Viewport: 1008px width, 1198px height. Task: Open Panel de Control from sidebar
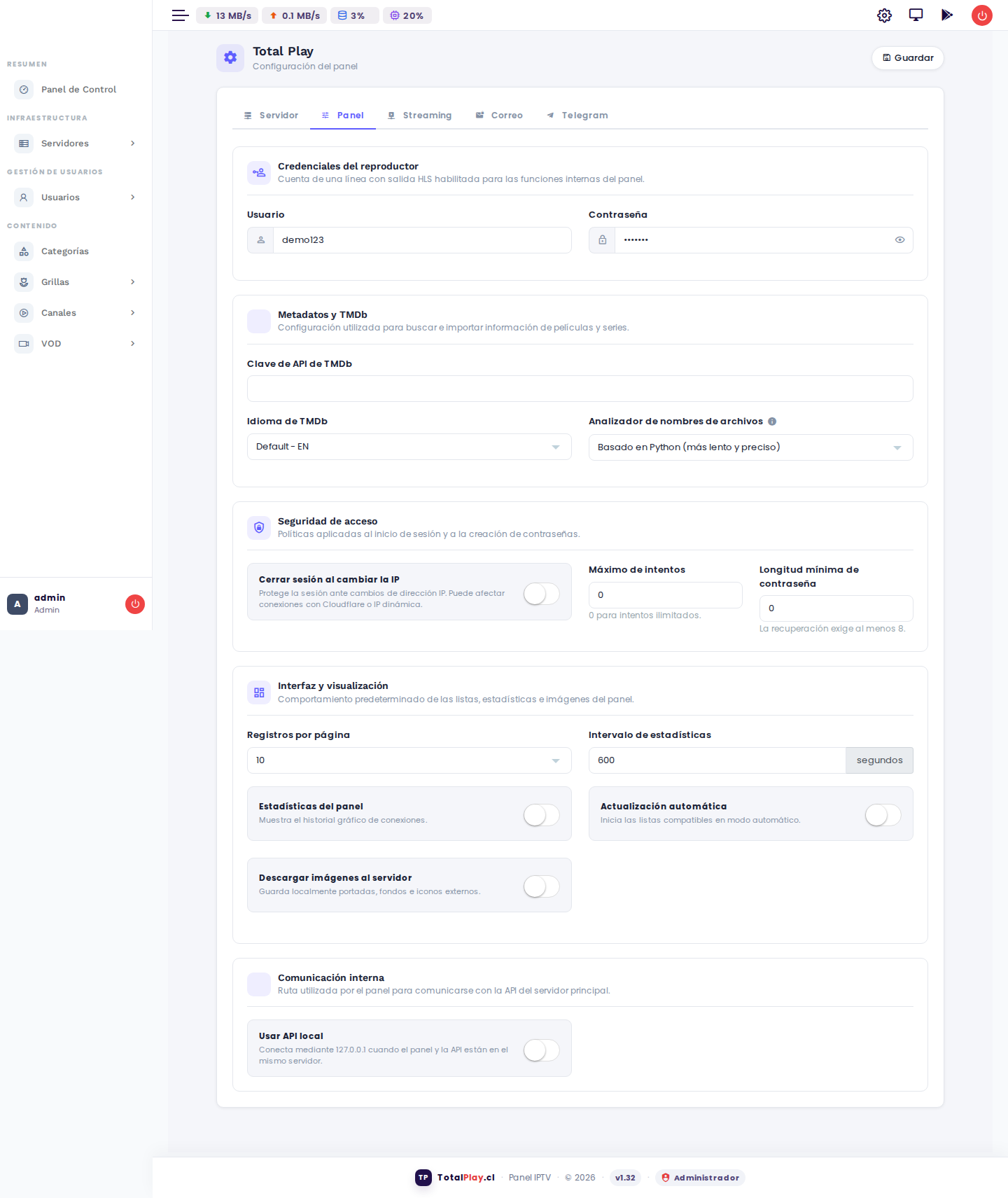(x=76, y=90)
